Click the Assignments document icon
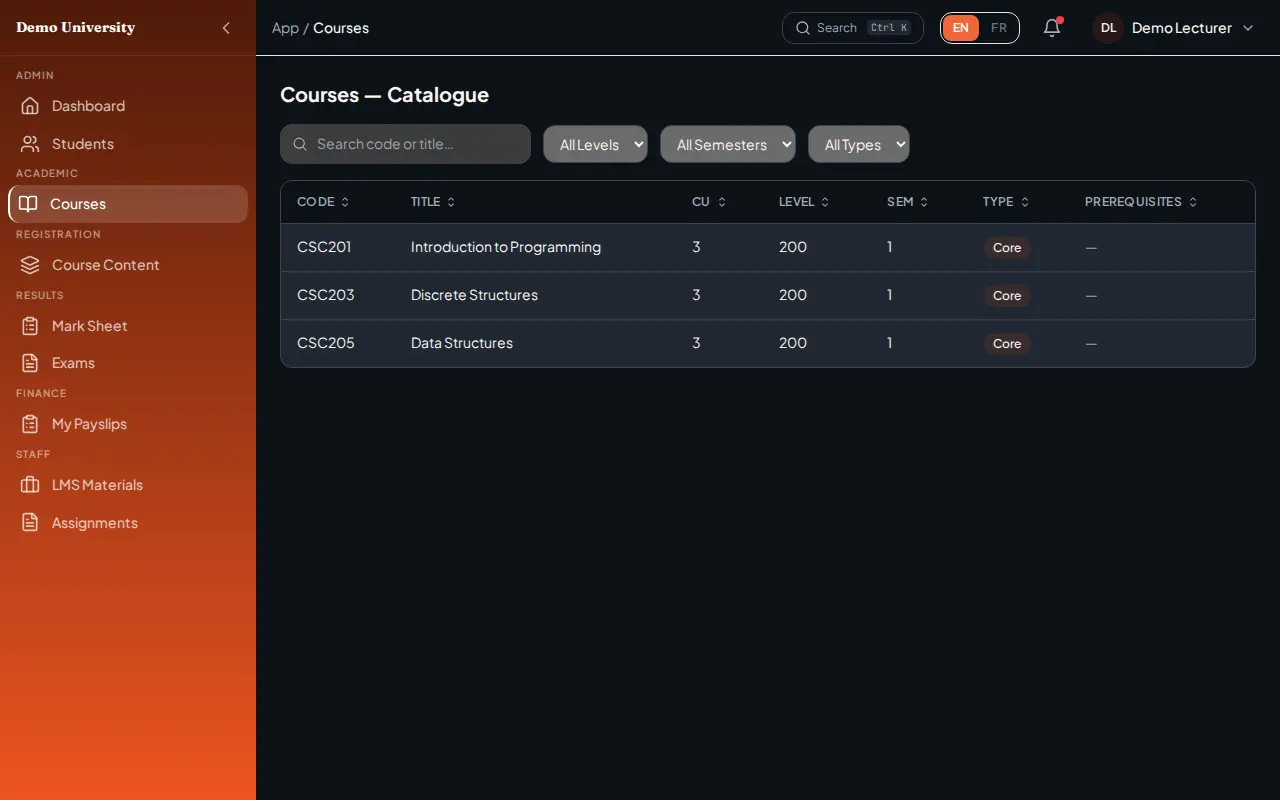Screen dimensions: 1280x800 click(x=30, y=523)
